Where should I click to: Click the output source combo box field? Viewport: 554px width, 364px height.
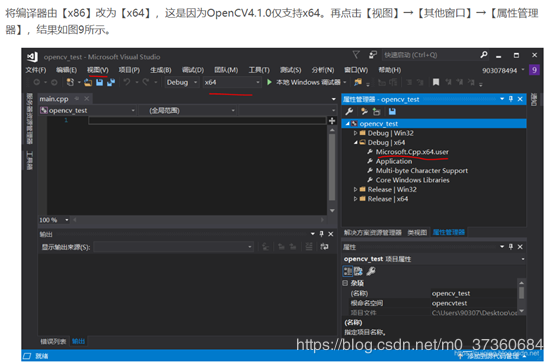coord(173,247)
